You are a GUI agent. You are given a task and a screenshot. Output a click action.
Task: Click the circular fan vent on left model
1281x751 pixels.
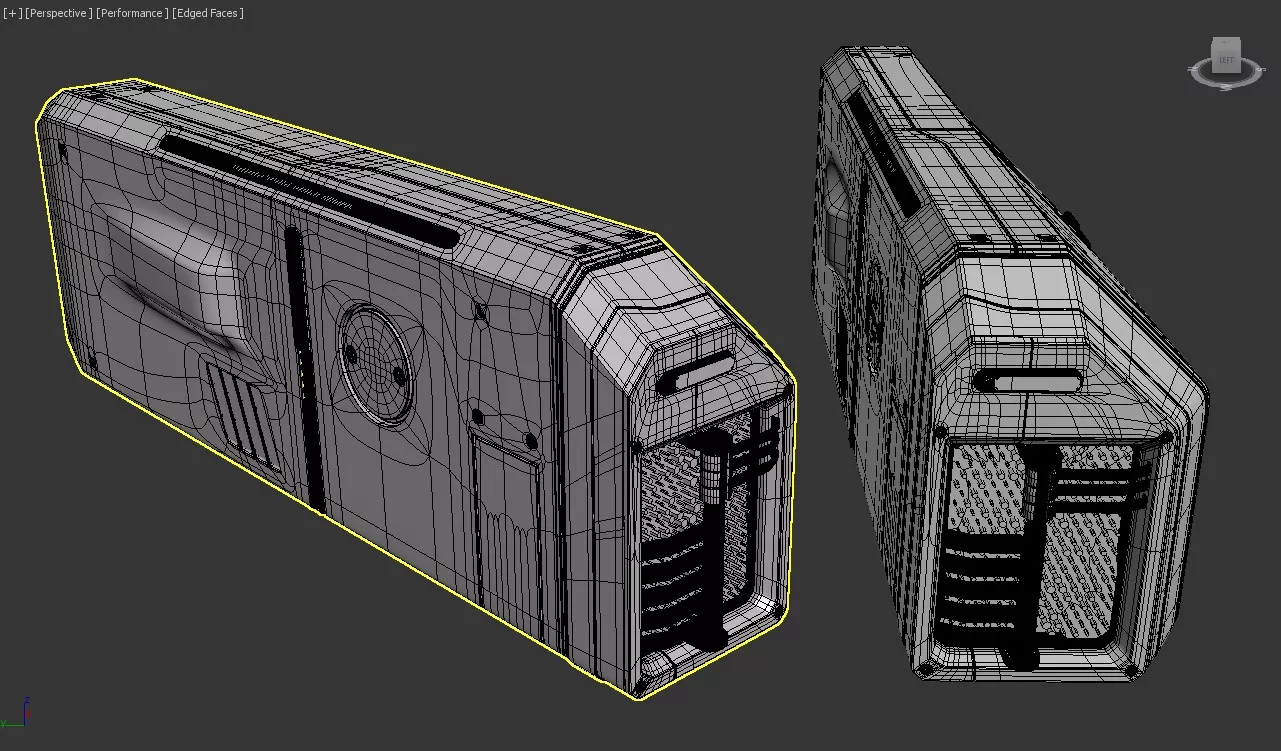(x=374, y=351)
